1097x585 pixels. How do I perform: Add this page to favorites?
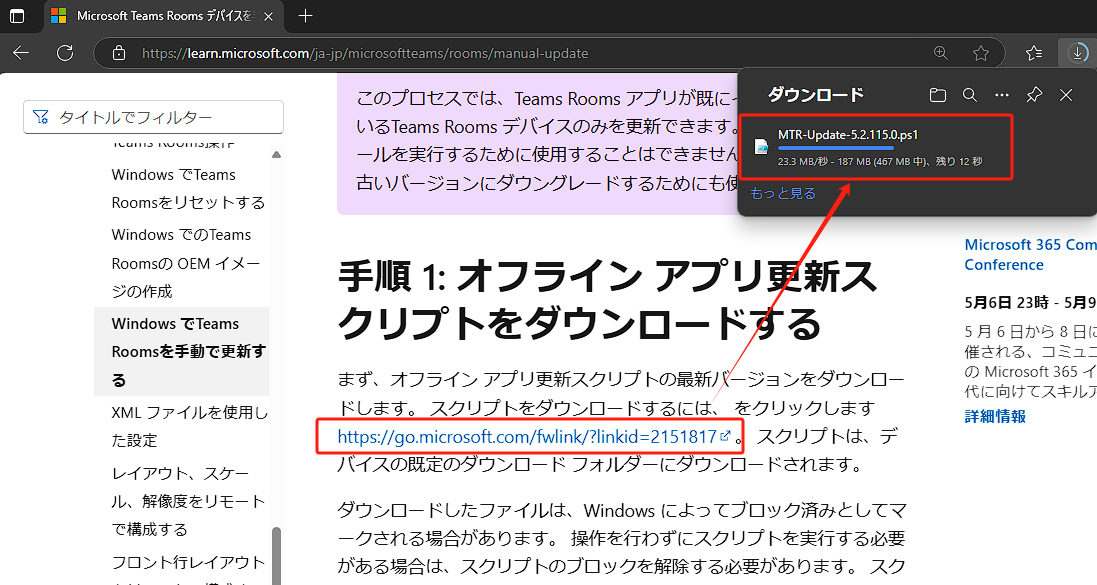point(981,53)
